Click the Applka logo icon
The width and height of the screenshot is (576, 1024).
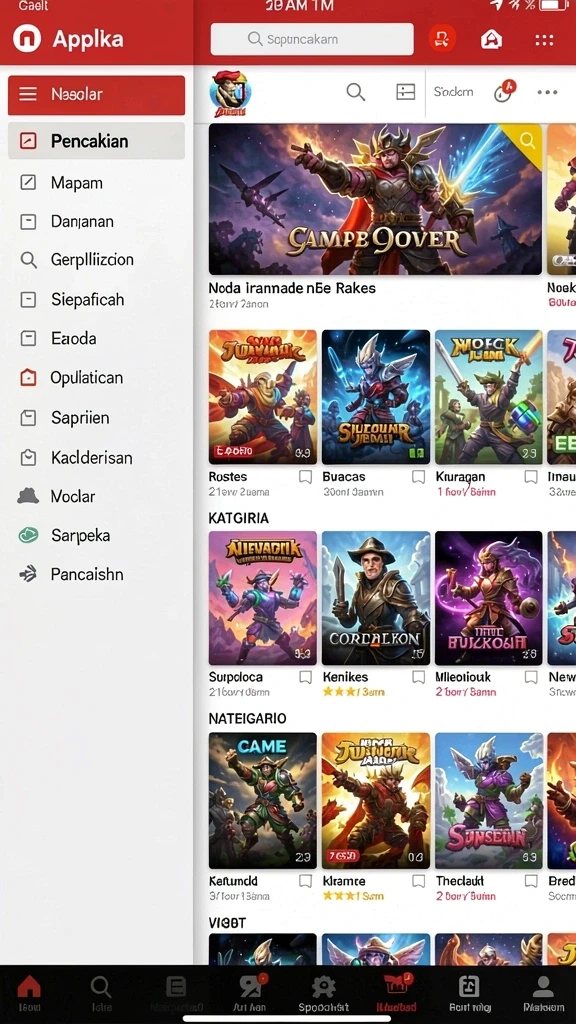pos(27,39)
